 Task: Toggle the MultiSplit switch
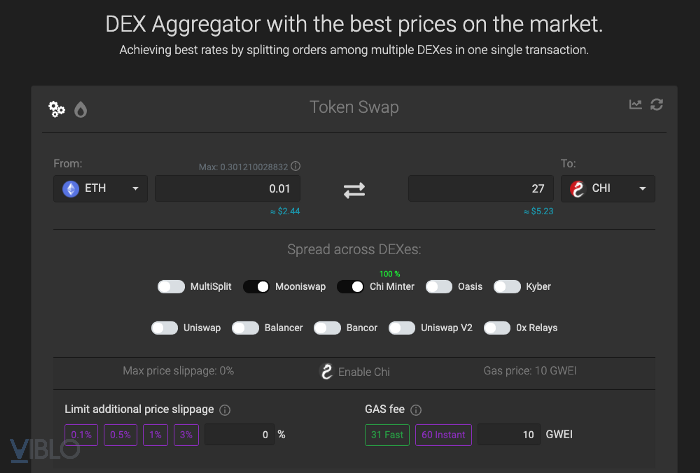(x=171, y=287)
